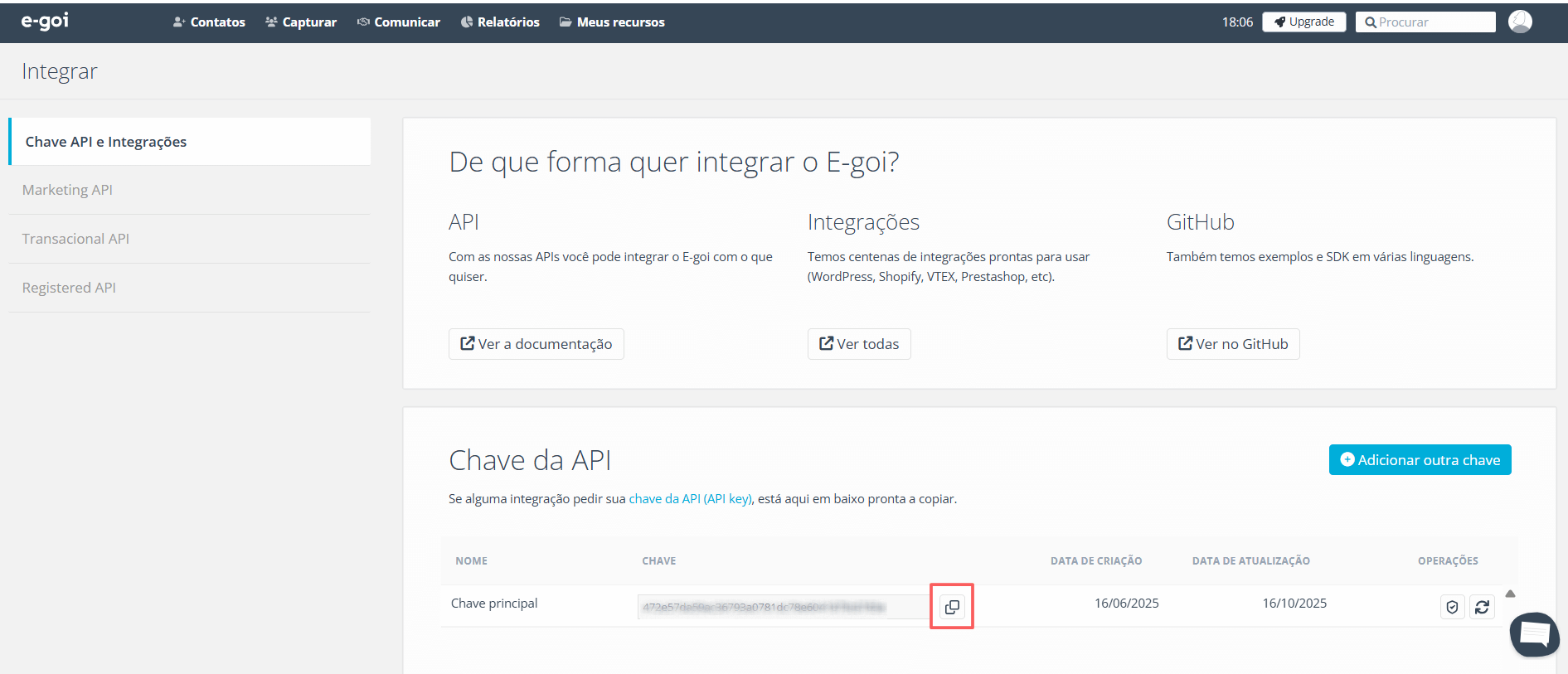Click the Upgrade rocket button

point(1303,22)
